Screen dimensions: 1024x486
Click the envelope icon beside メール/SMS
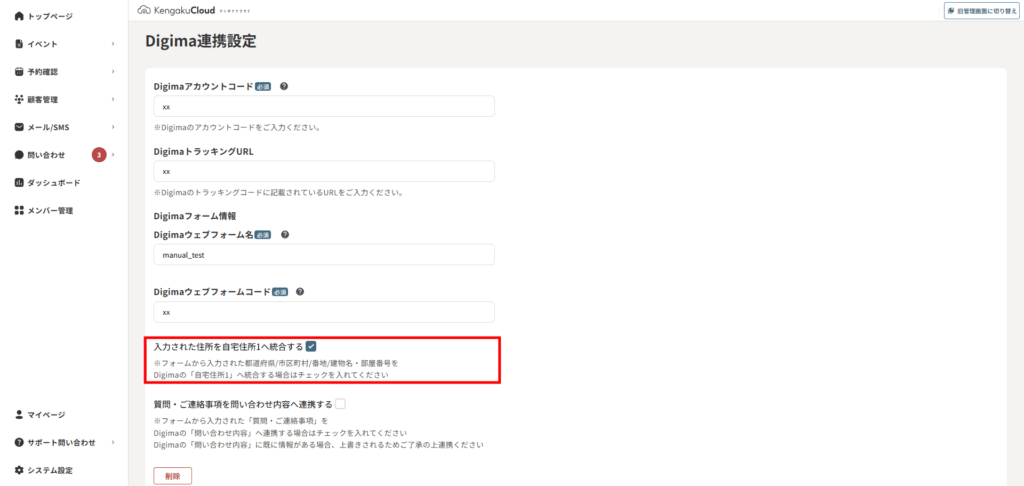tap(19, 127)
